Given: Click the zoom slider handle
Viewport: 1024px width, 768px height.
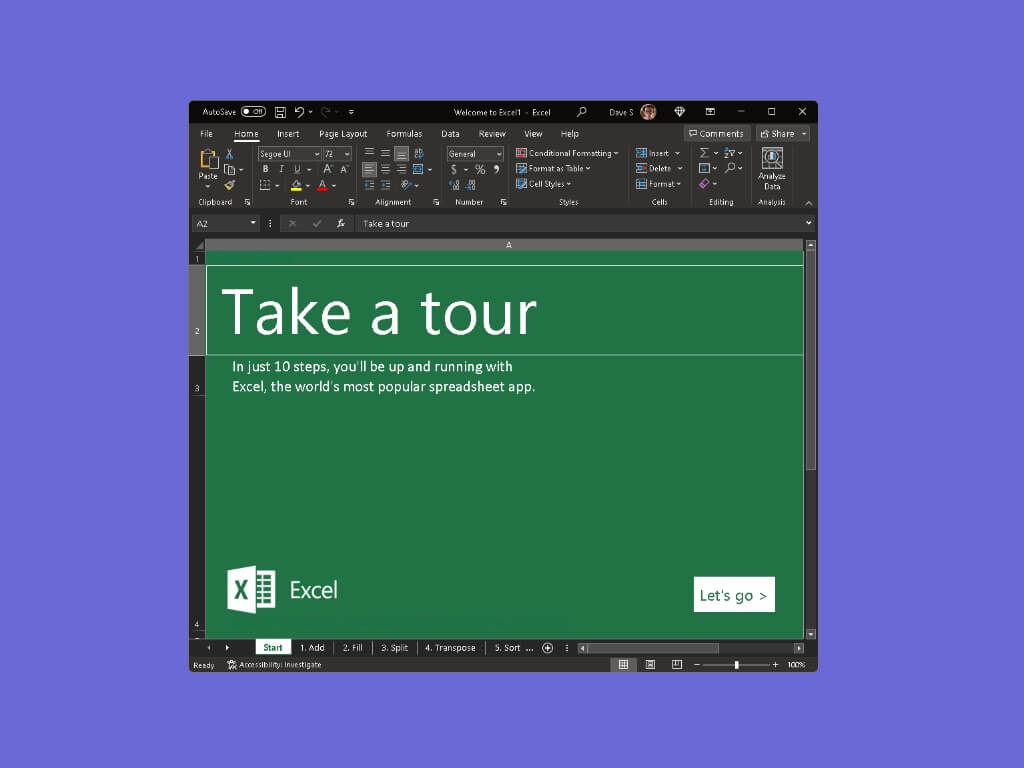Looking at the screenshot, I should pyautogui.click(x=737, y=665).
